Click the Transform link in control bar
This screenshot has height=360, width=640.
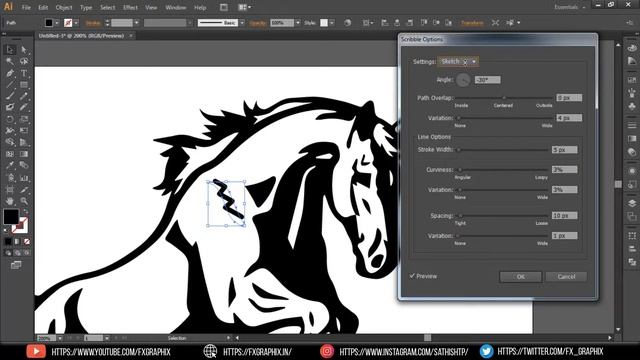(x=472, y=23)
